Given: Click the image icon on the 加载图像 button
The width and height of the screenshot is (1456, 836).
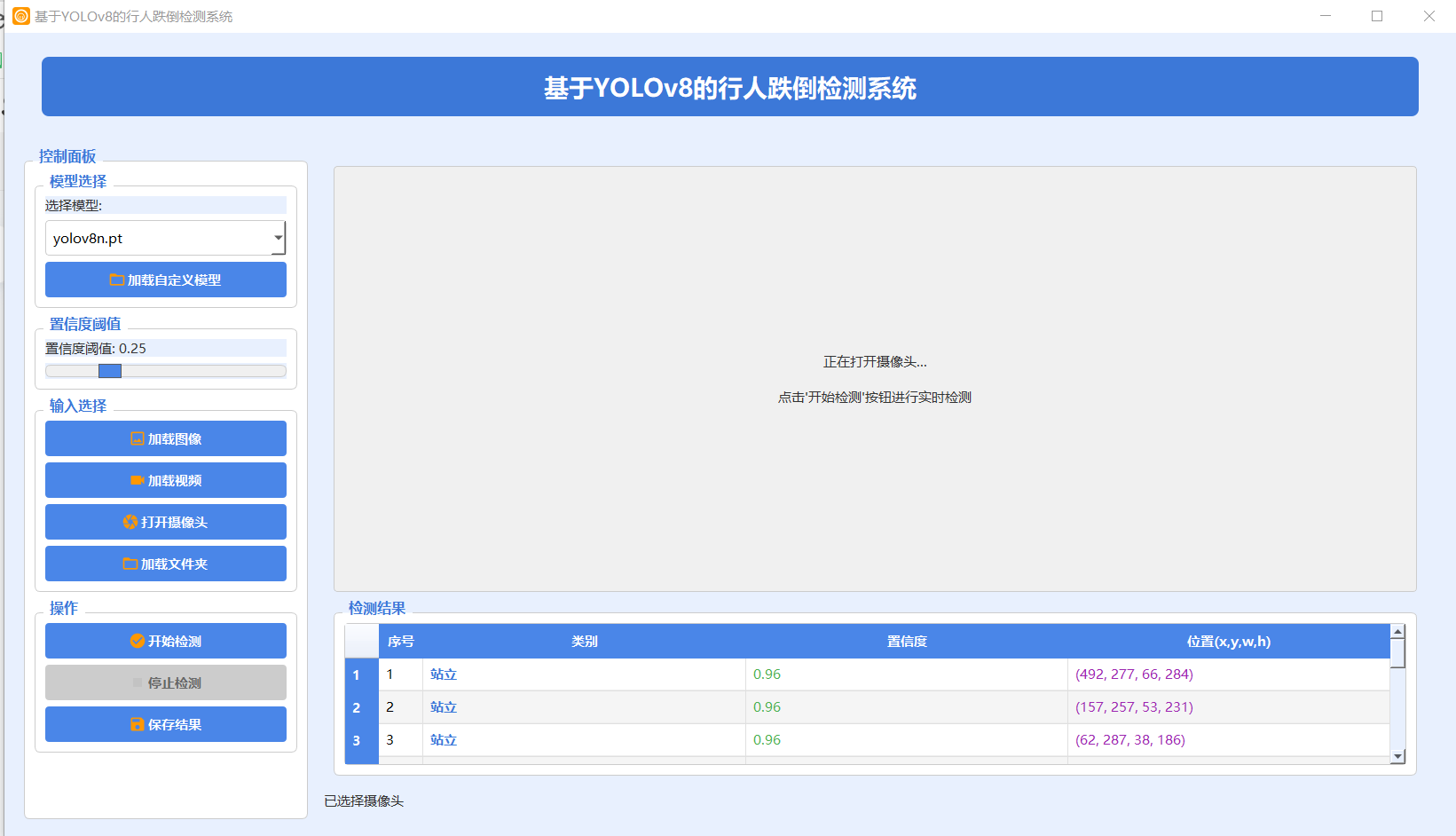Looking at the screenshot, I should pyautogui.click(x=137, y=438).
